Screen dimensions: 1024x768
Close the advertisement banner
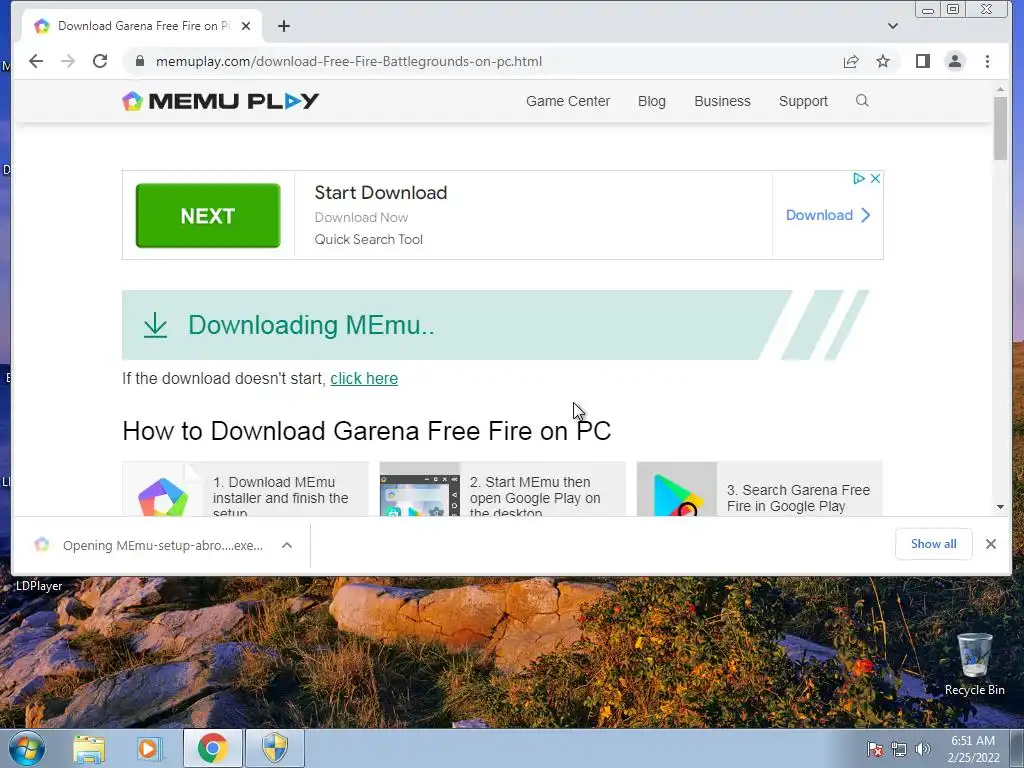[875, 178]
